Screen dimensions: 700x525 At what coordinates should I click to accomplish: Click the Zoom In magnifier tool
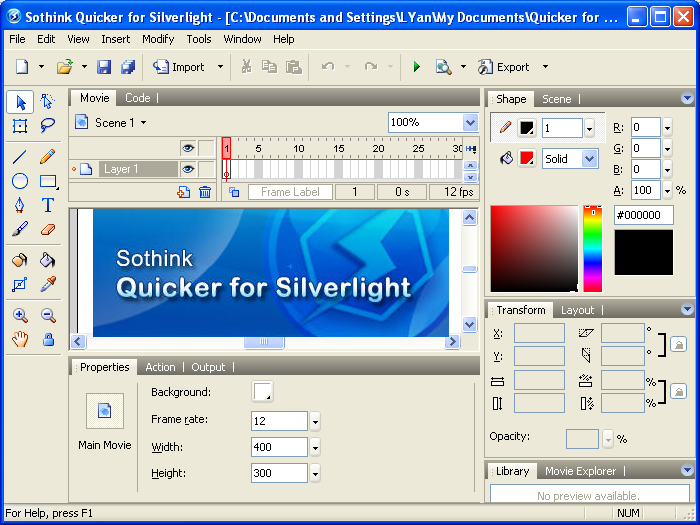[x=20, y=316]
